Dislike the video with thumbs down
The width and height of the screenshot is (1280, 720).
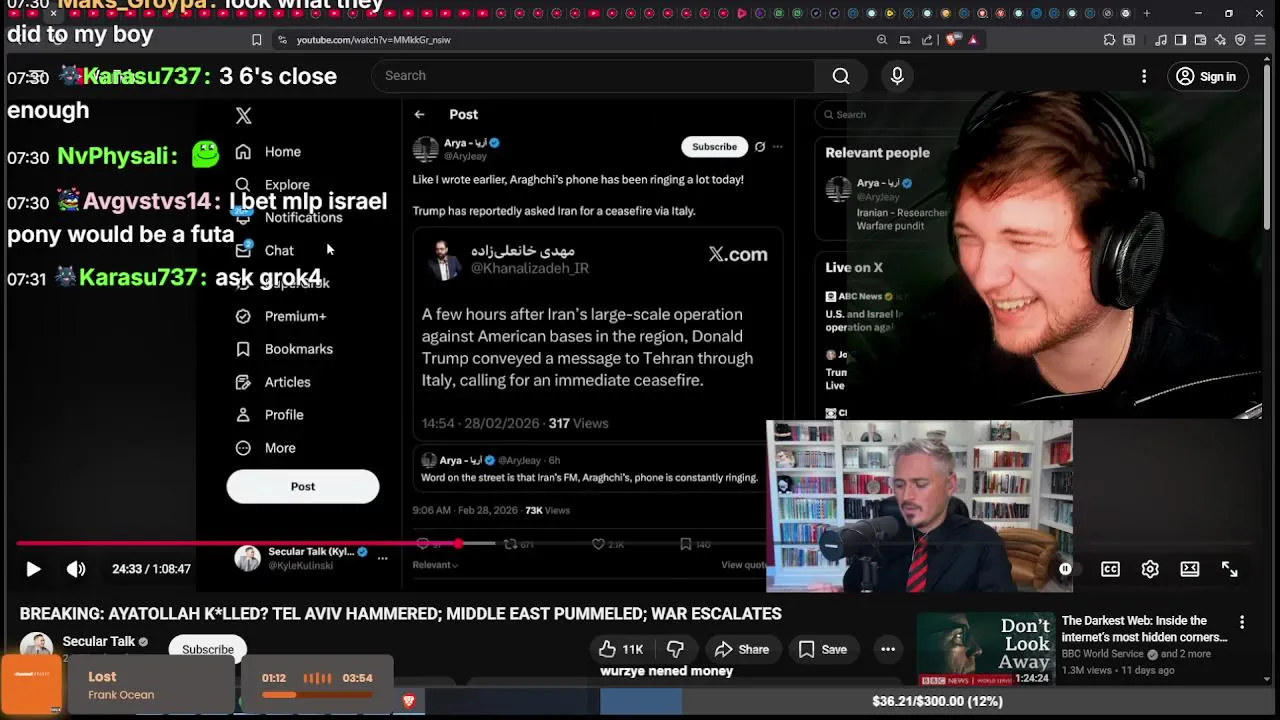[676, 649]
